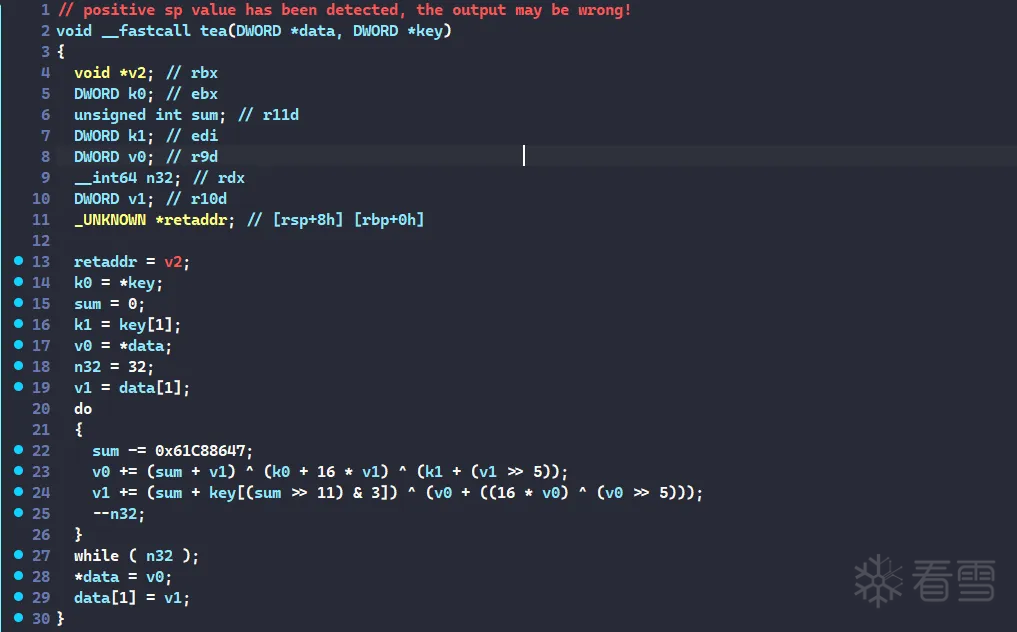Toggle breakpoint dot on line 27
The height and width of the screenshot is (632, 1017).
[19, 555]
